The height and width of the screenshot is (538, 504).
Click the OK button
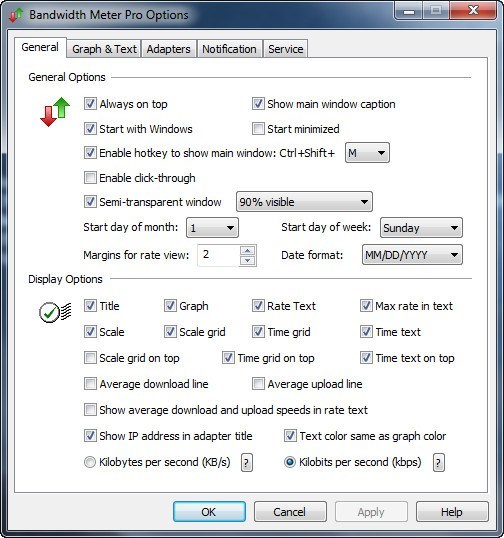point(209,512)
